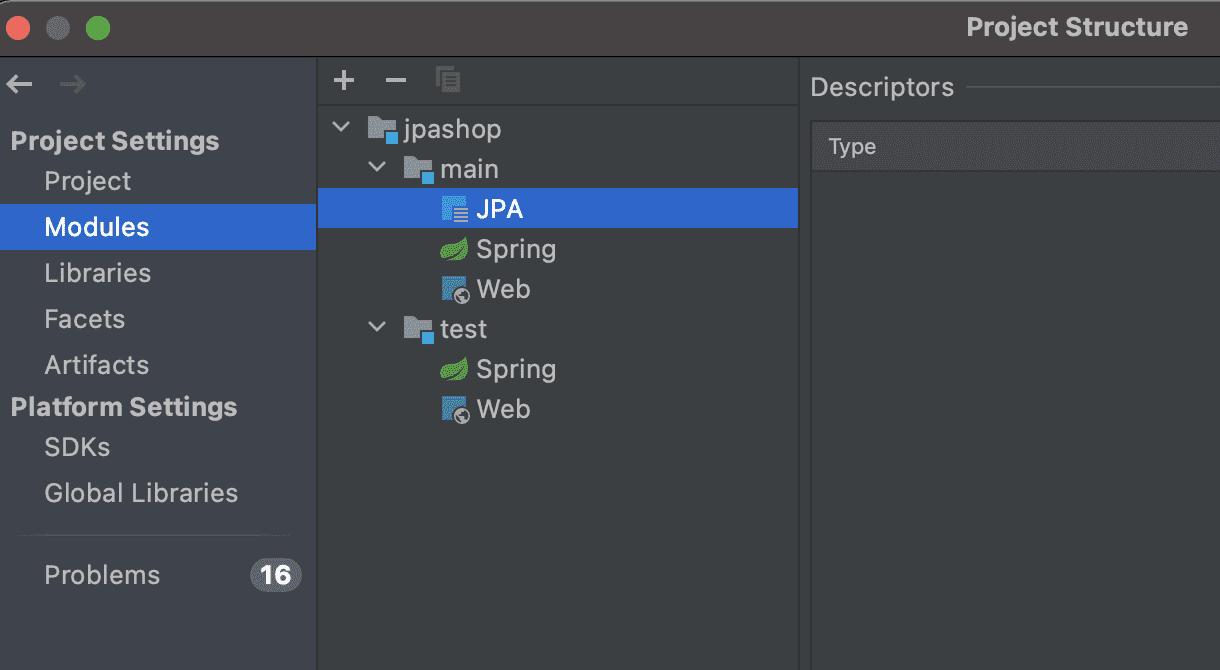This screenshot has height=670, width=1220.
Task: Collapse the test module node
Action: [x=377, y=328]
